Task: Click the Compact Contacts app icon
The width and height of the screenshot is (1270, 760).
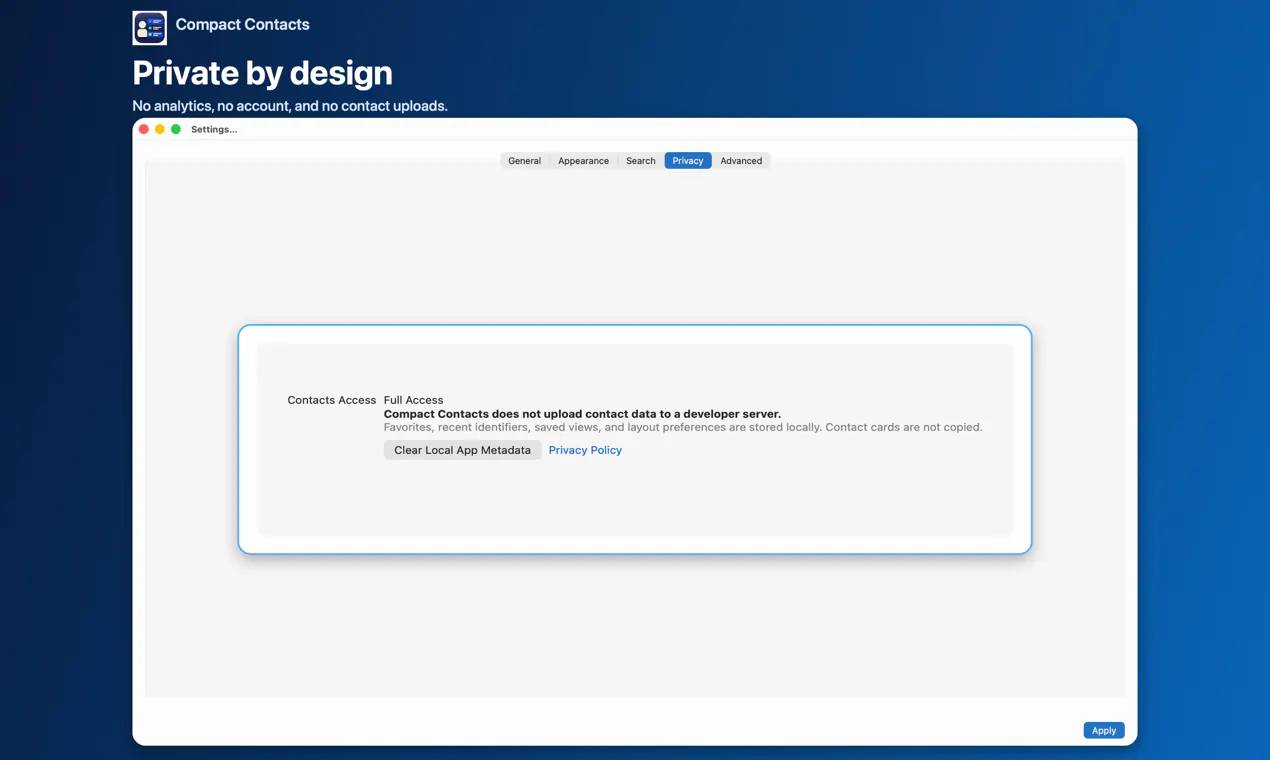Action: tap(150, 27)
